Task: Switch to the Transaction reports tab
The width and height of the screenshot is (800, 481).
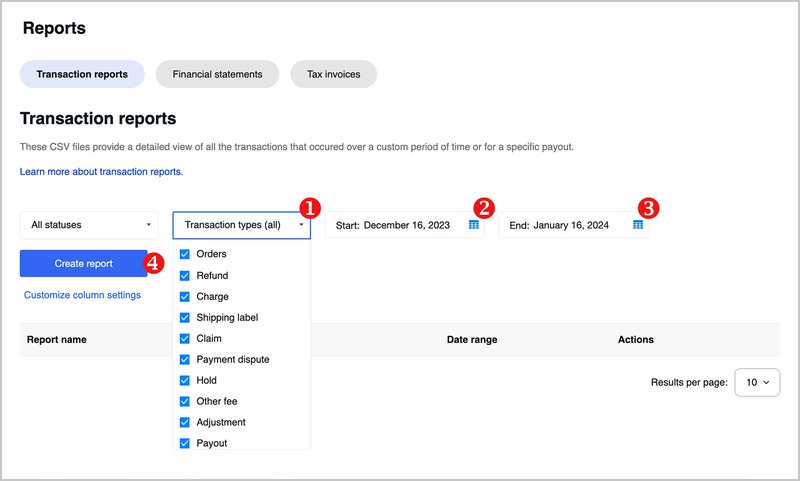Action: tap(82, 74)
